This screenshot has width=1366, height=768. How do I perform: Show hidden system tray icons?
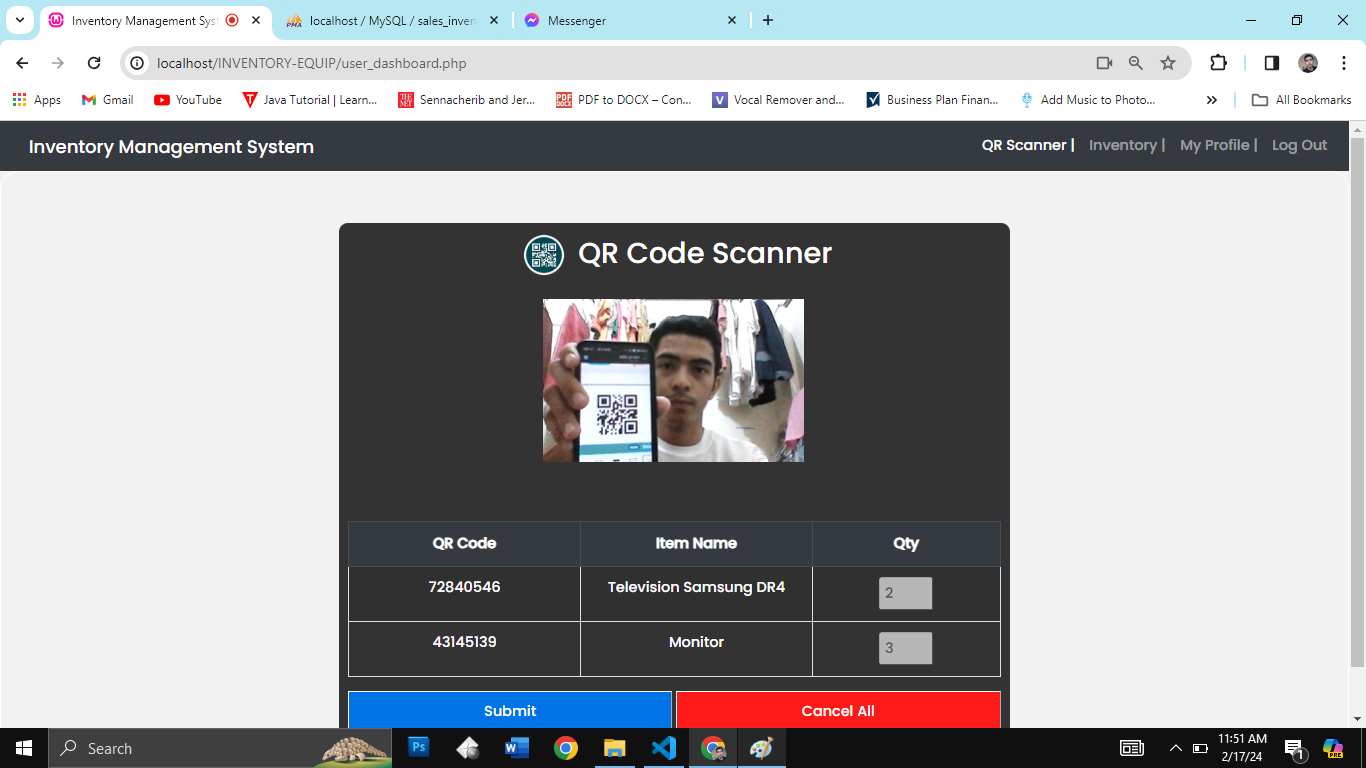click(1176, 747)
